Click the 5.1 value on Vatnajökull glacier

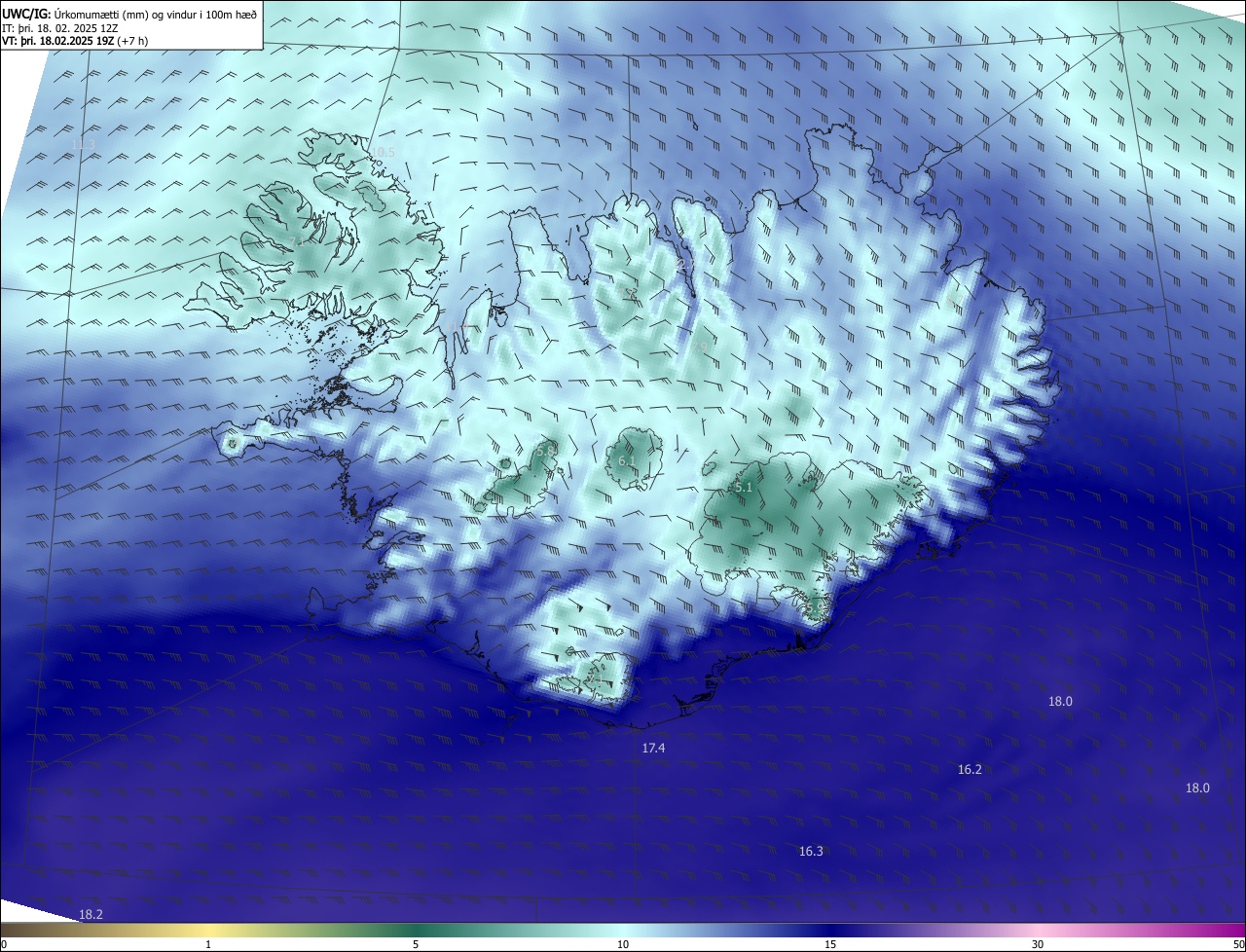(x=744, y=487)
